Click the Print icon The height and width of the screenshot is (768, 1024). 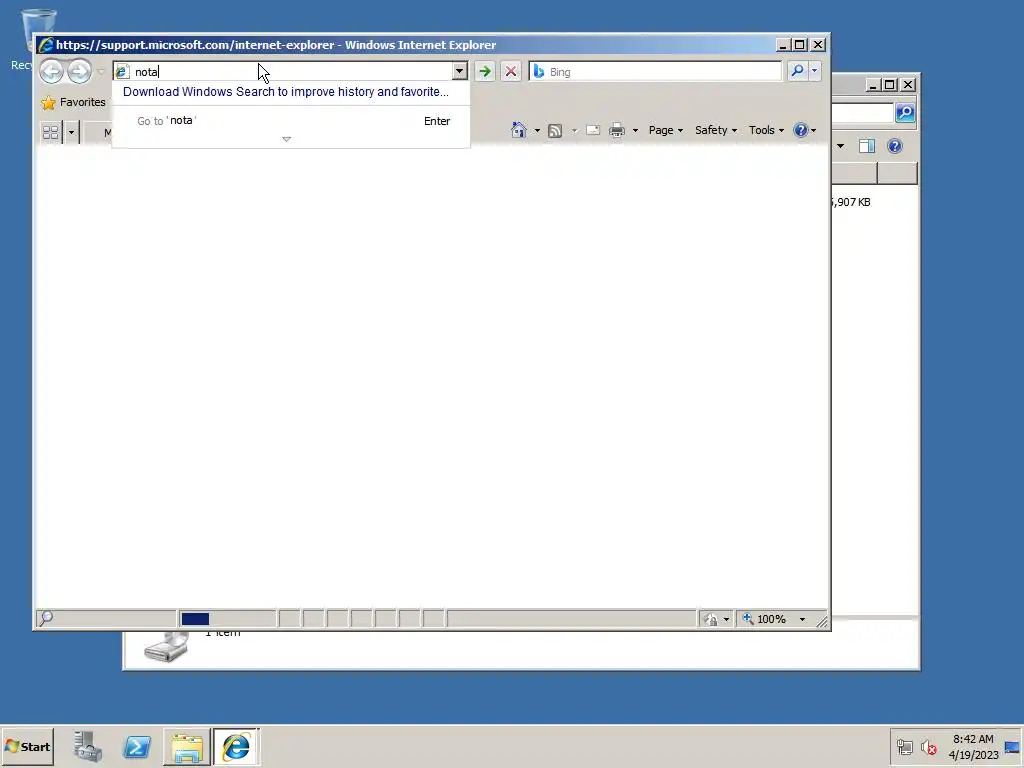616,131
